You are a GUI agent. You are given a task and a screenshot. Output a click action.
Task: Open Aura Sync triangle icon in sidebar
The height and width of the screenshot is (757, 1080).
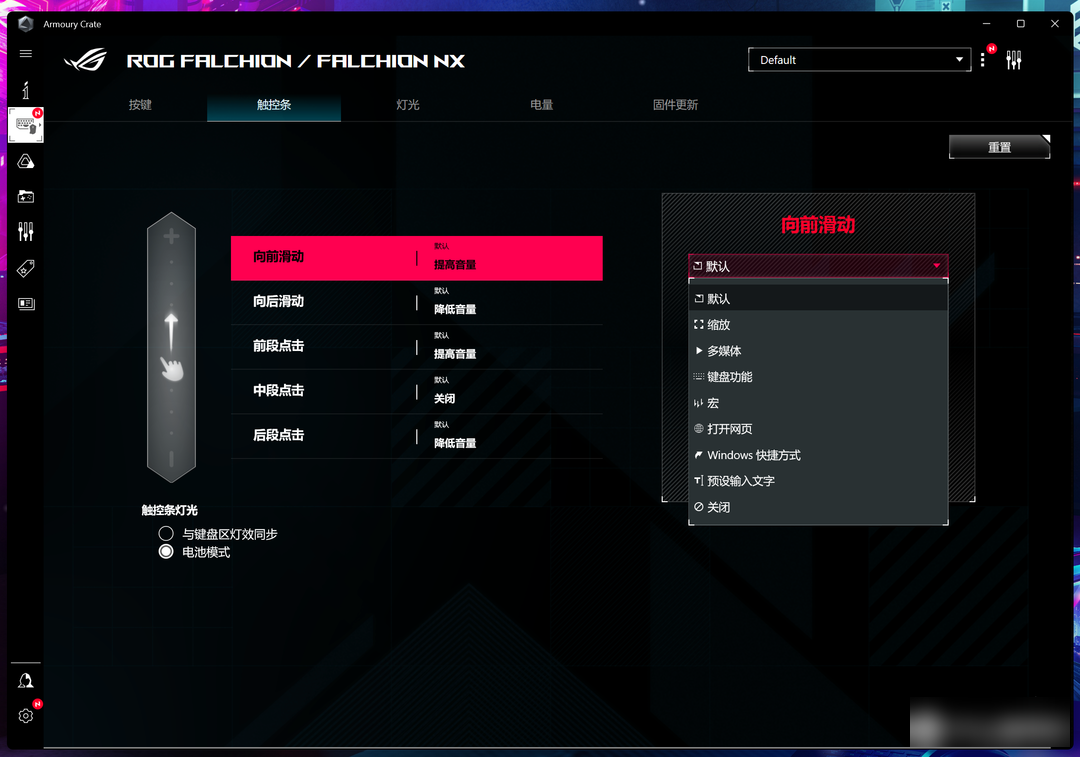pos(25,161)
